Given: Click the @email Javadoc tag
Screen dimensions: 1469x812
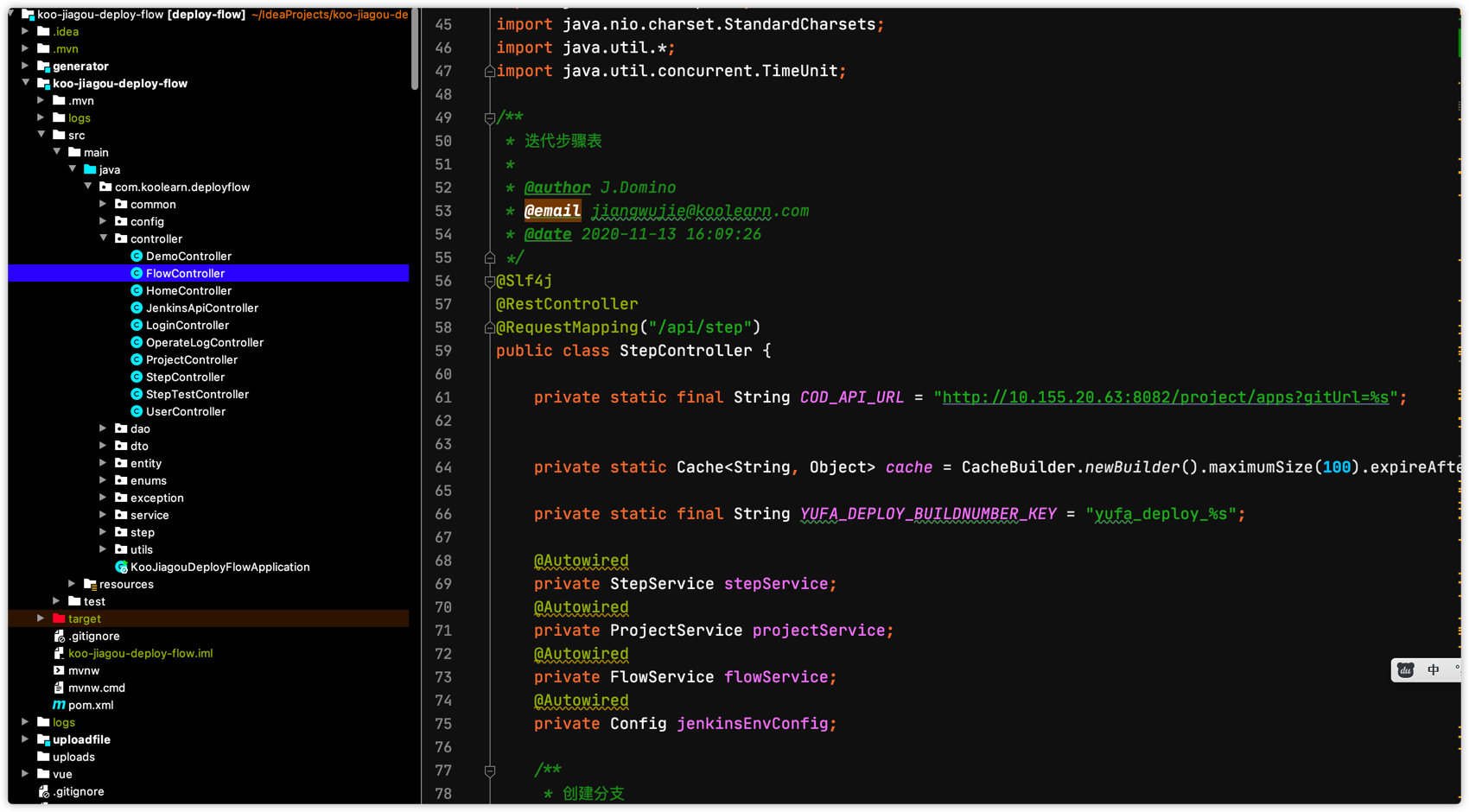Looking at the screenshot, I should point(552,211).
